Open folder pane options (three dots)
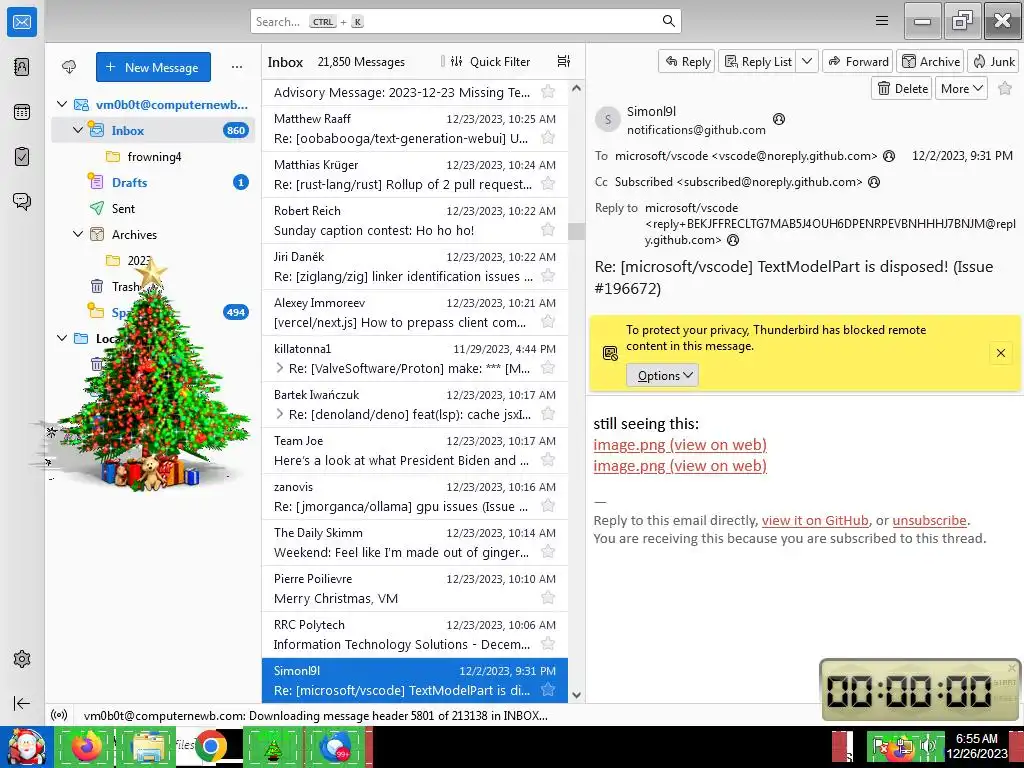This screenshot has width=1024, height=768. pyautogui.click(x=237, y=67)
